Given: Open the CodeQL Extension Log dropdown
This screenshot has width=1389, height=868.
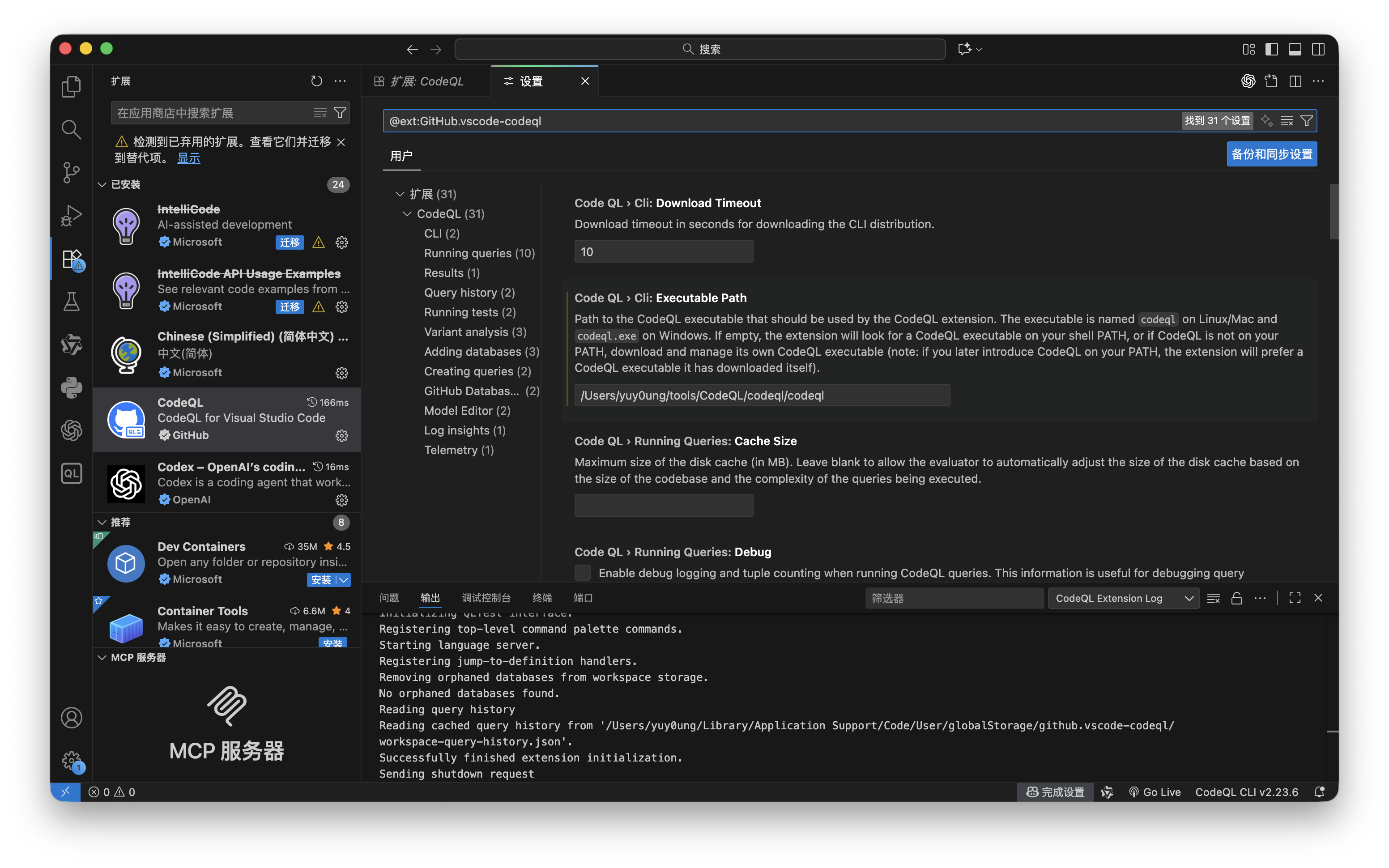Looking at the screenshot, I should (1123, 598).
